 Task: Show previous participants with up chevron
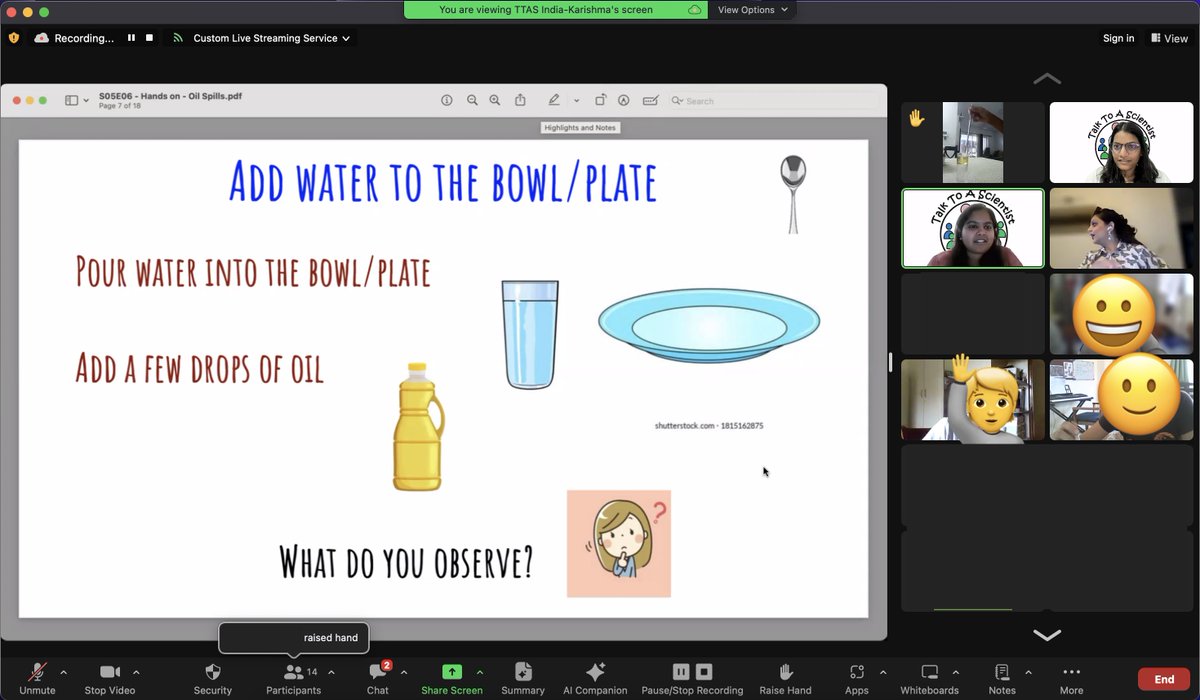point(1047,79)
